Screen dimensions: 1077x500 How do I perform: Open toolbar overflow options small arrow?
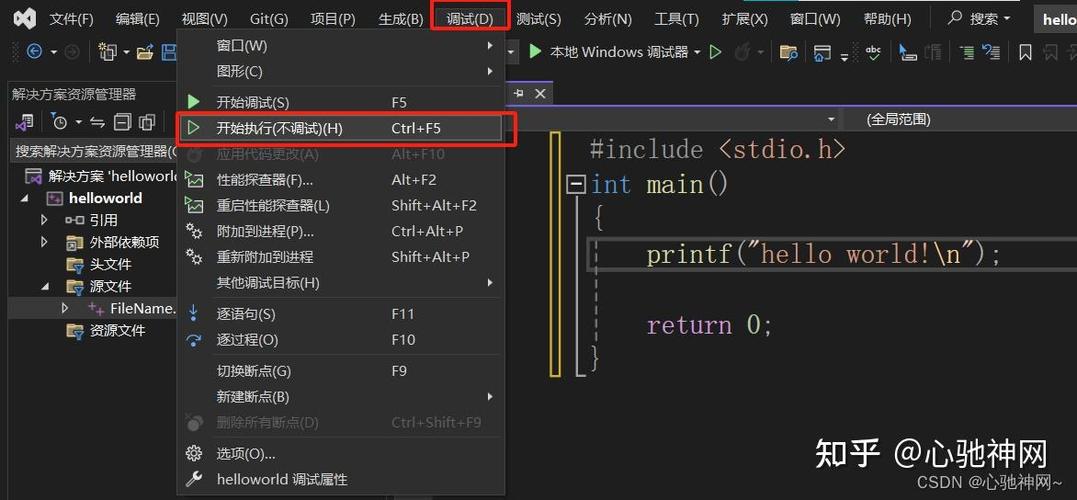[x=844, y=58]
